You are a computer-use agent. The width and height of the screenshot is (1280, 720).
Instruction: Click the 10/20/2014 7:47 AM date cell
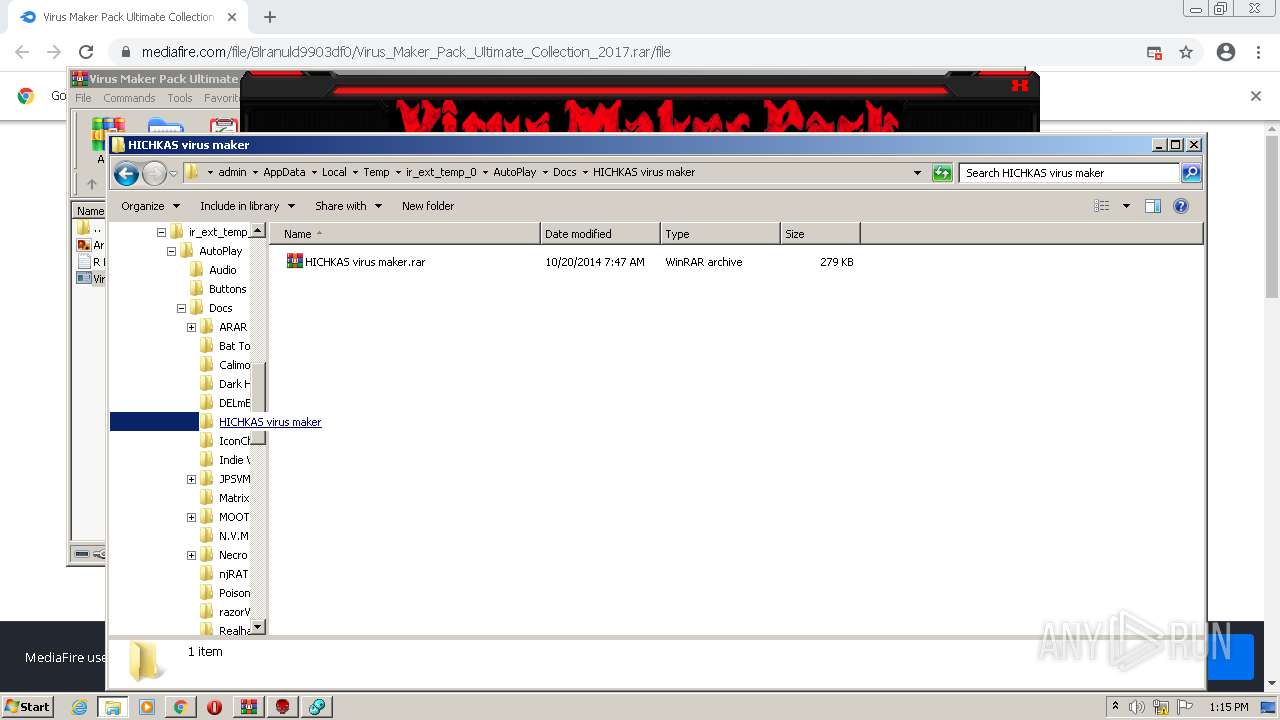coord(595,262)
